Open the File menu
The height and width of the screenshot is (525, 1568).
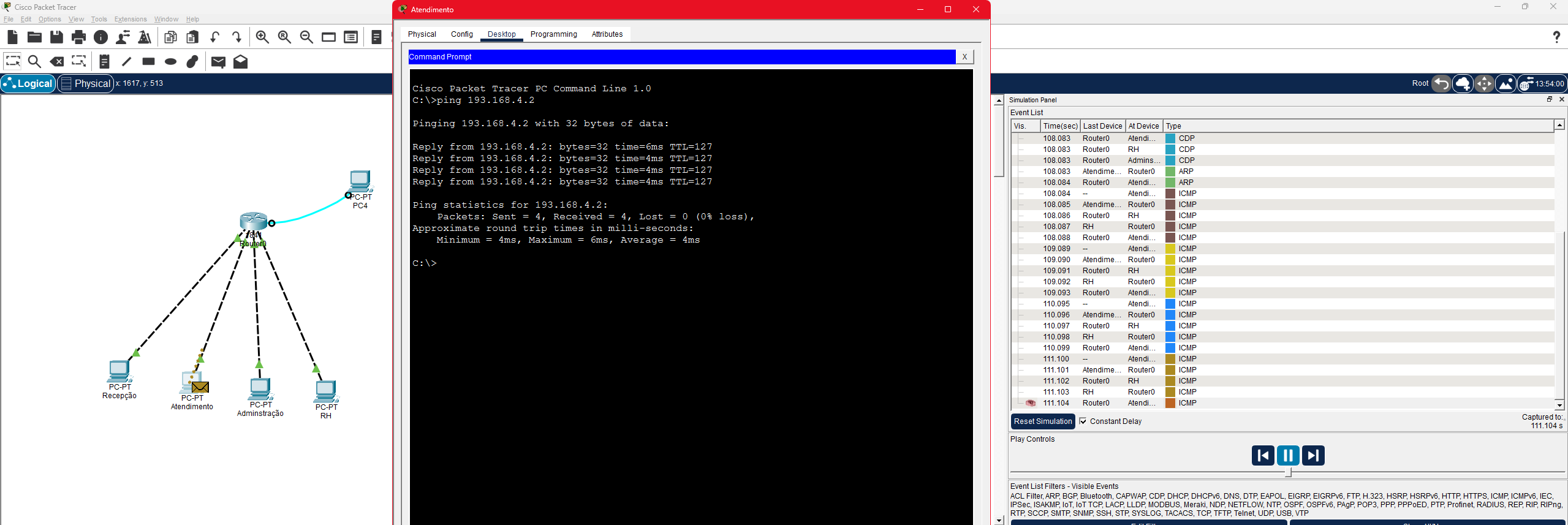click(x=8, y=19)
